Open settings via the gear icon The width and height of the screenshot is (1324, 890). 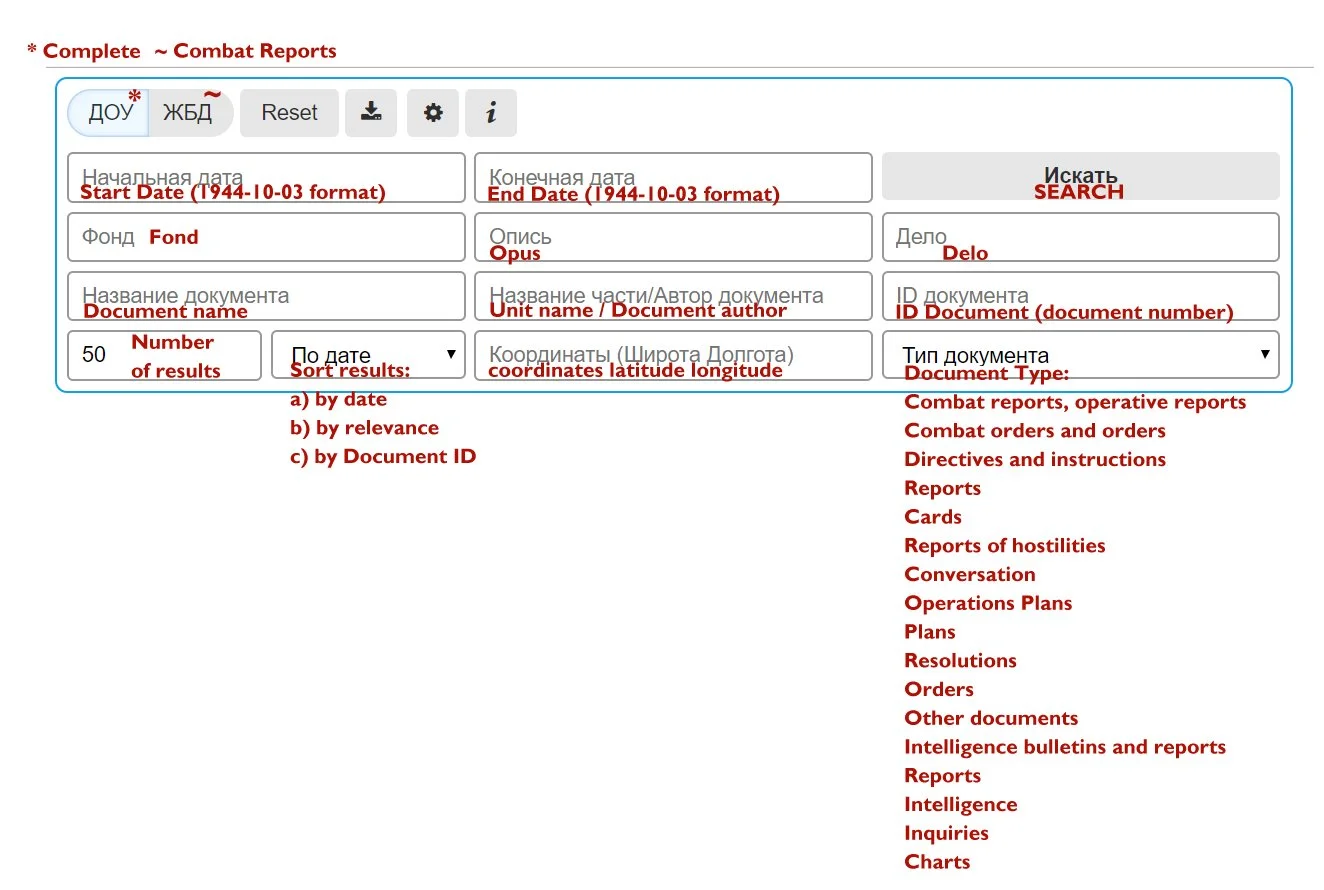(433, 113)
